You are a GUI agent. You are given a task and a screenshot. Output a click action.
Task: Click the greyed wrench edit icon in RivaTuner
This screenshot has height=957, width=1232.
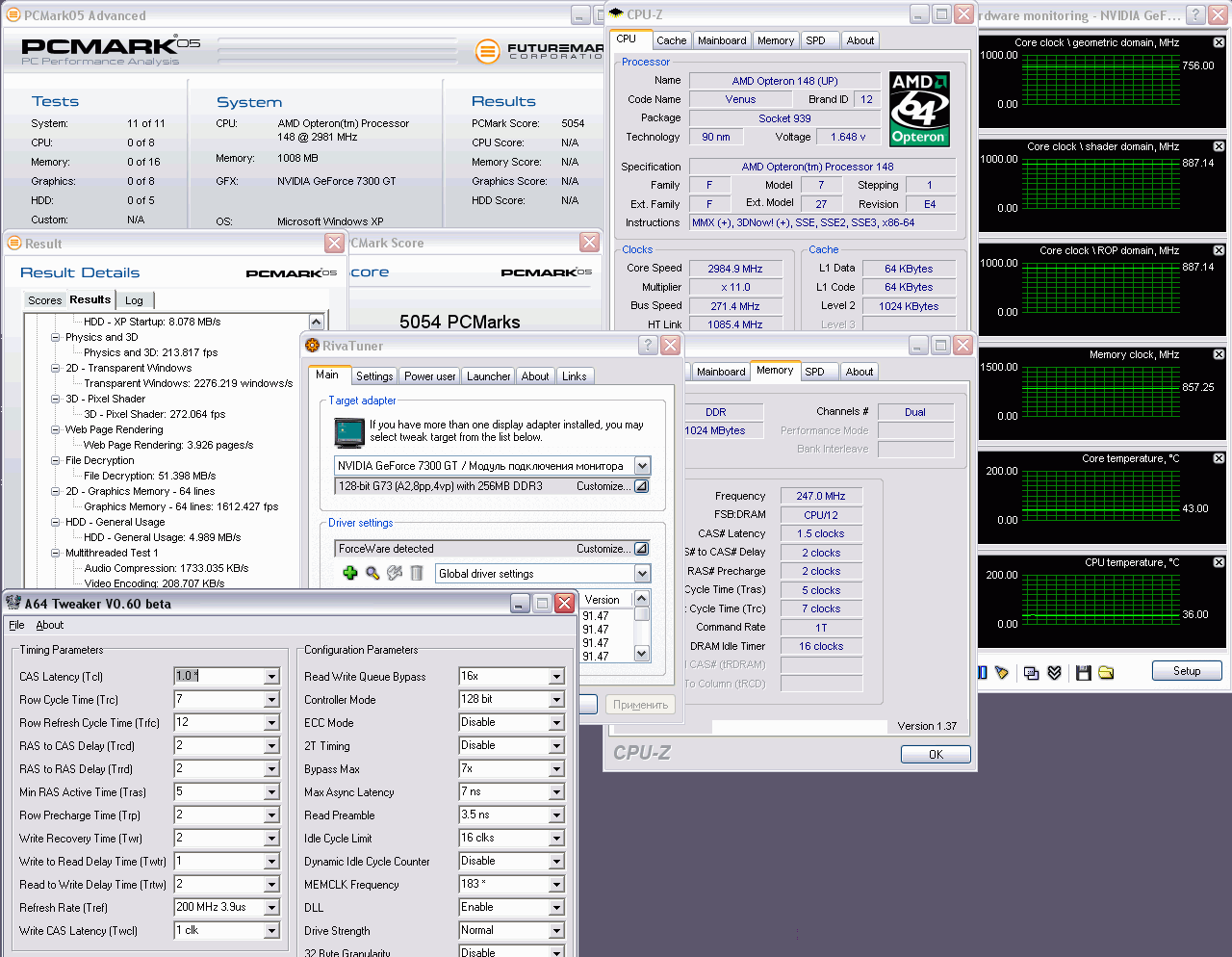point(395,573)
